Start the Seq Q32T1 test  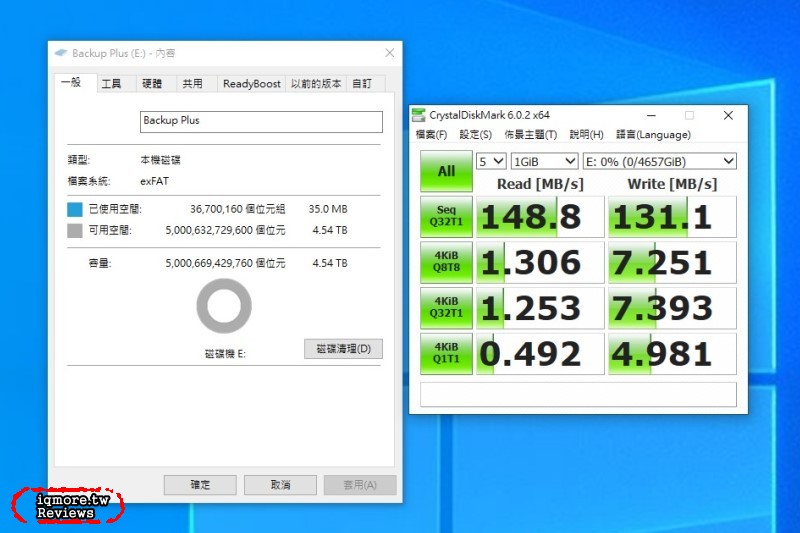[x=446, y=216]
